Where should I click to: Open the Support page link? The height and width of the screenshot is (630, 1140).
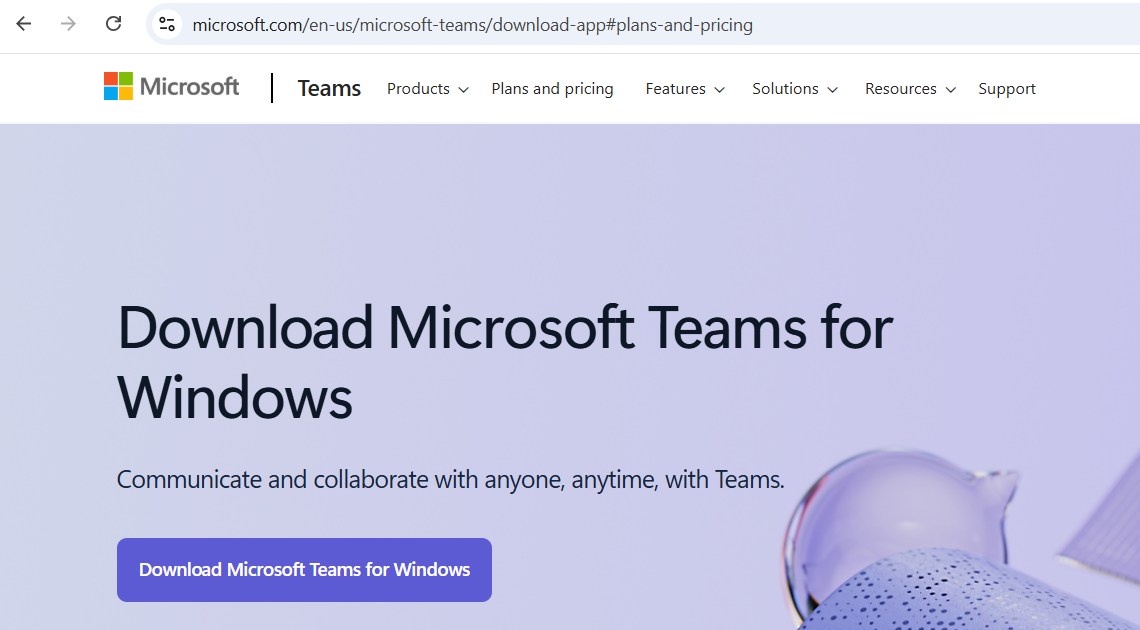pyautogui.click(x=1006, y=89)
